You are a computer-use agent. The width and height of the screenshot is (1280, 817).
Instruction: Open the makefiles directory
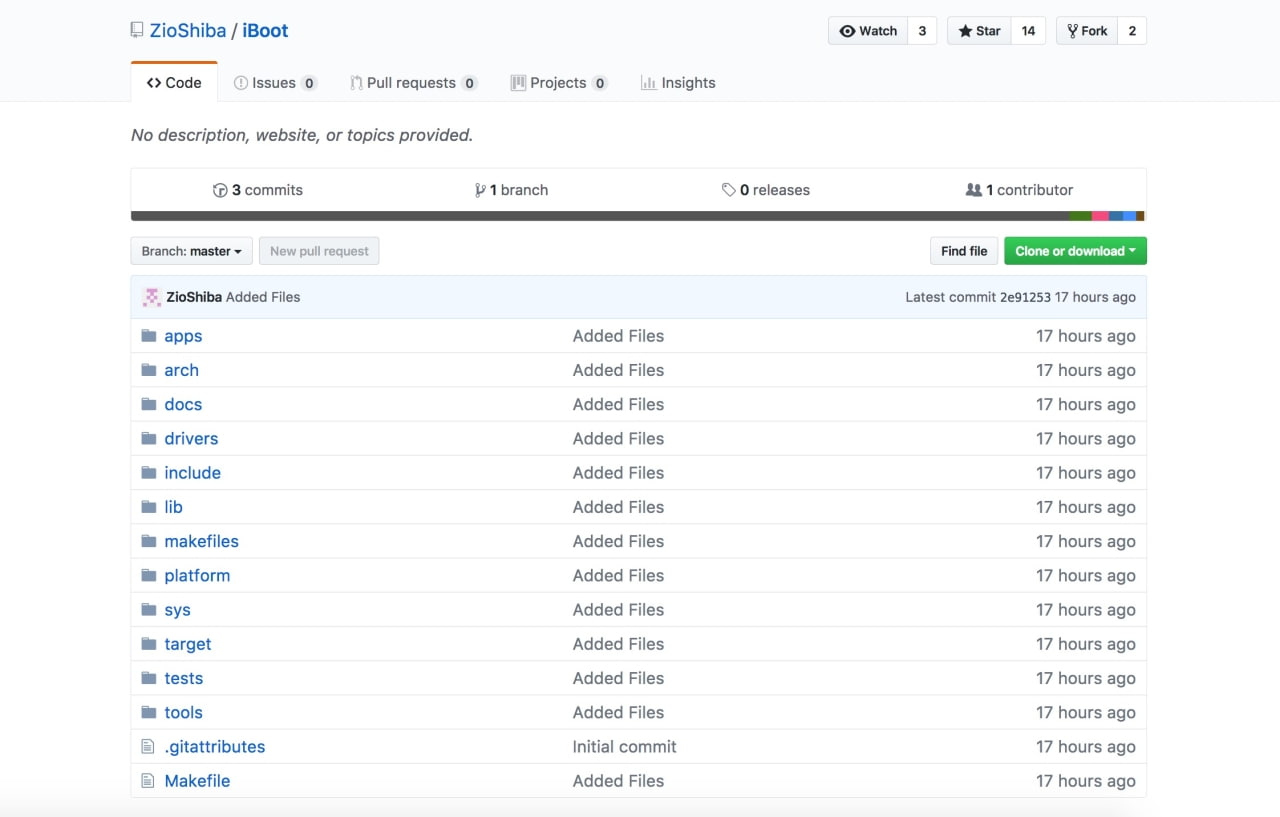click(x=201, y=541)
